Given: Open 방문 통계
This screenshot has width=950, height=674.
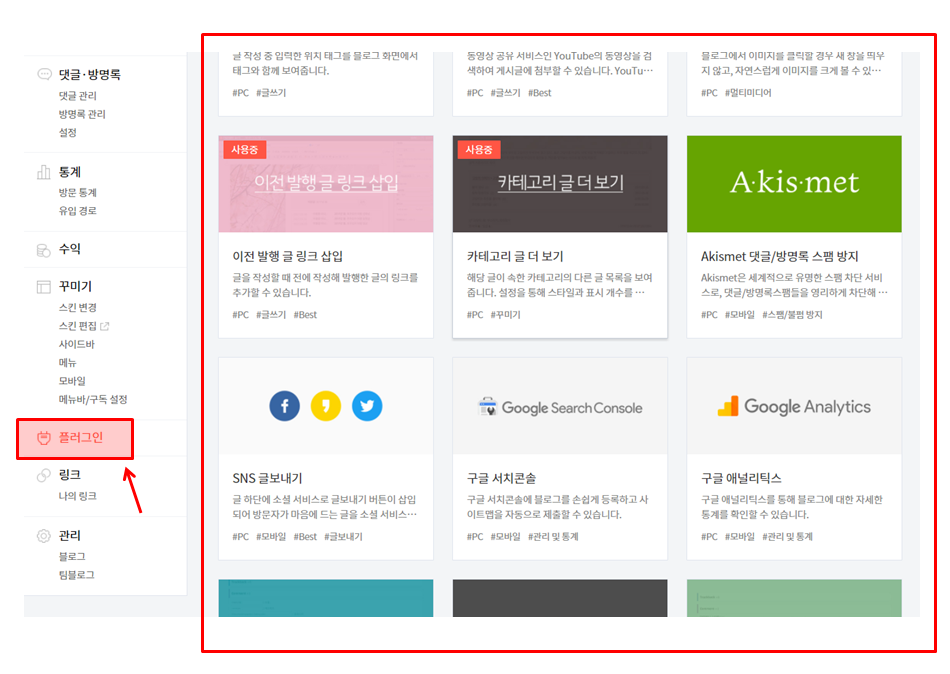Looking at the screenshot, I should click(78, 193).
